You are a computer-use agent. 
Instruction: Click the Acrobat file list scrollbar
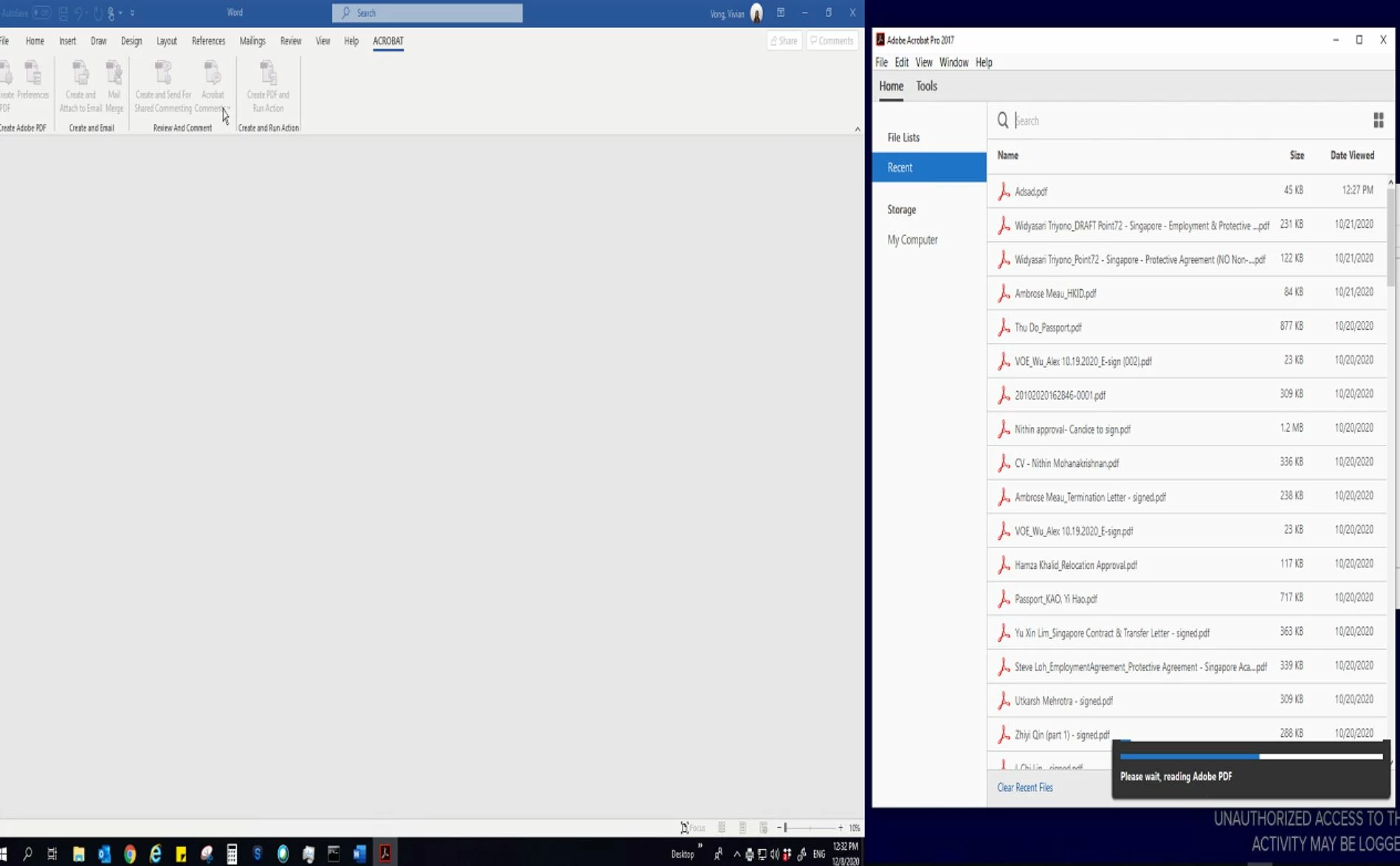(x=1390, y=236)
